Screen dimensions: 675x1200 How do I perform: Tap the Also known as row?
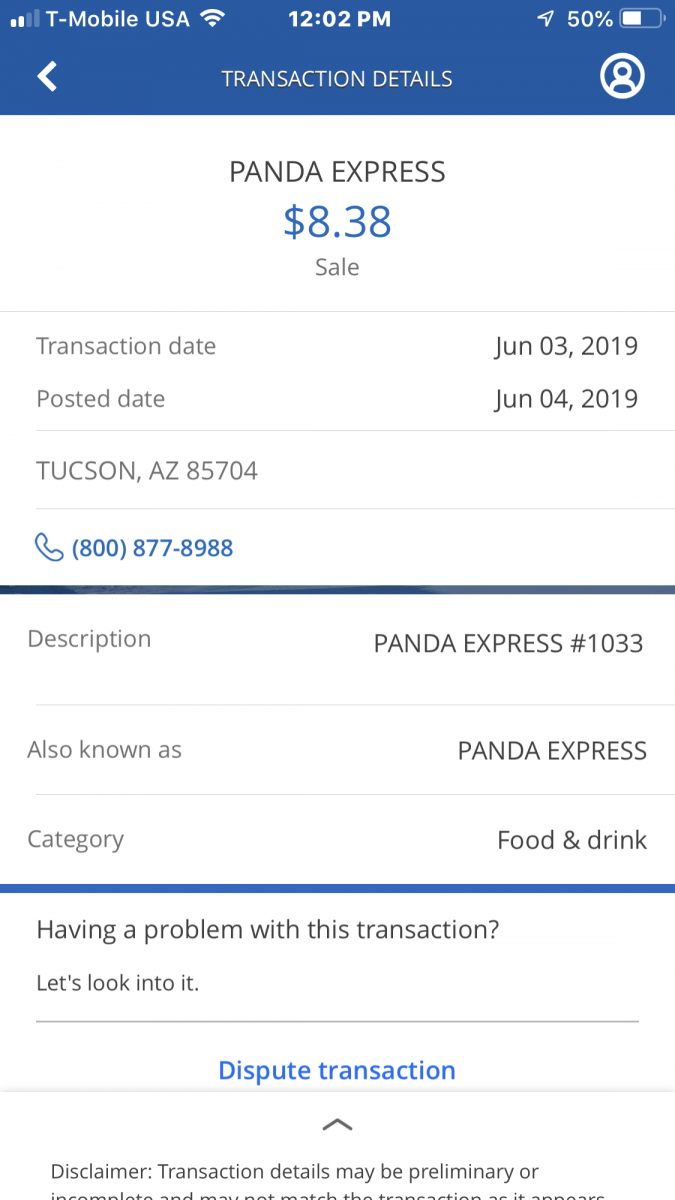[x=337, y=750]
